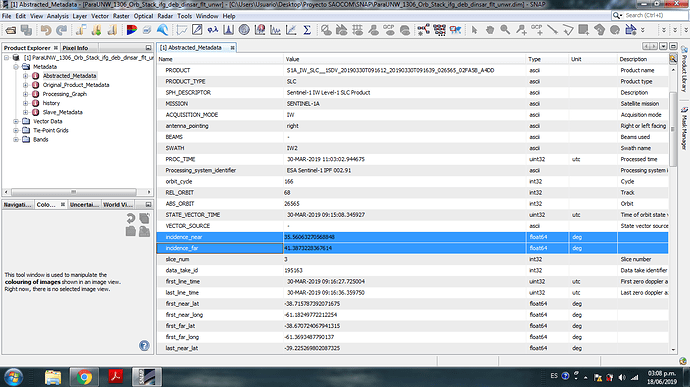
Task: Select the hand panning tool
Action: (x=489, y=30)
